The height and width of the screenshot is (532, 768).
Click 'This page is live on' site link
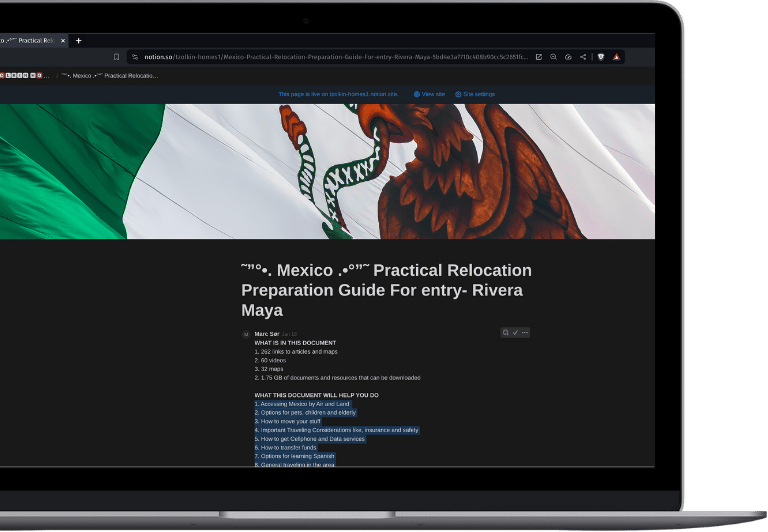coord(338,94)
